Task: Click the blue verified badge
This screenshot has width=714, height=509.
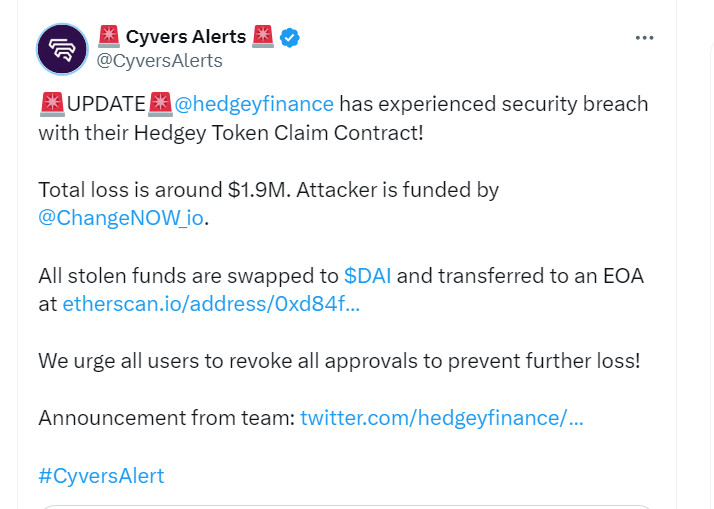Action: [x=290, y=38]
